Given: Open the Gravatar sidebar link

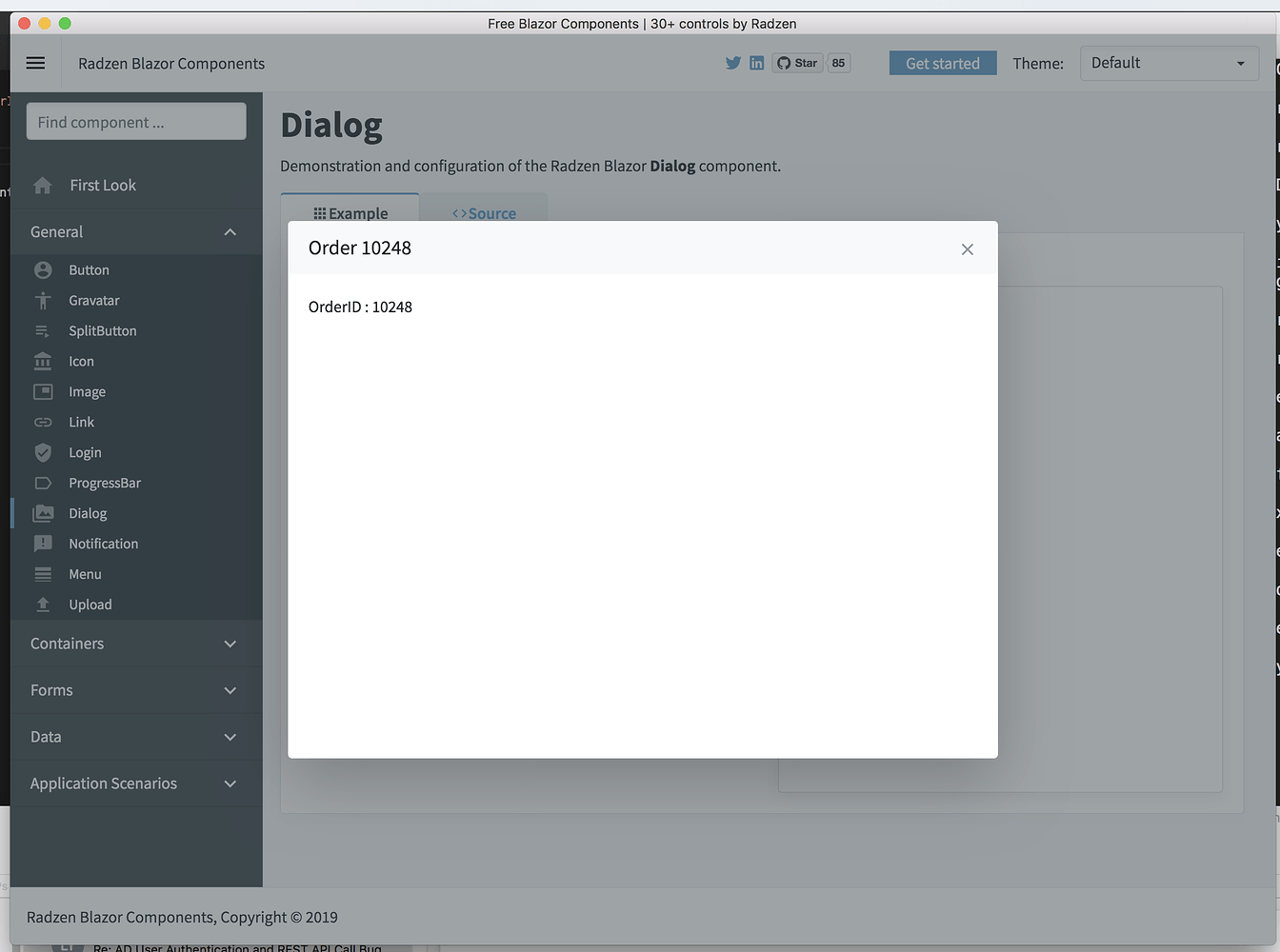Looking at the screenshot, I should coord(94,301).
